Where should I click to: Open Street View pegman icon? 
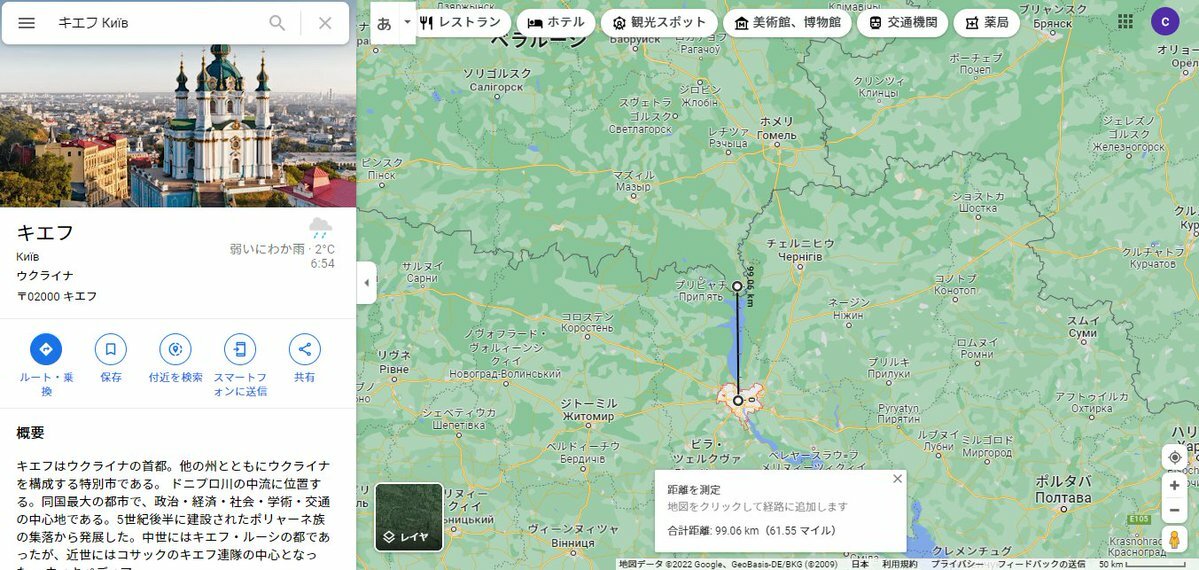(1175, 539)
